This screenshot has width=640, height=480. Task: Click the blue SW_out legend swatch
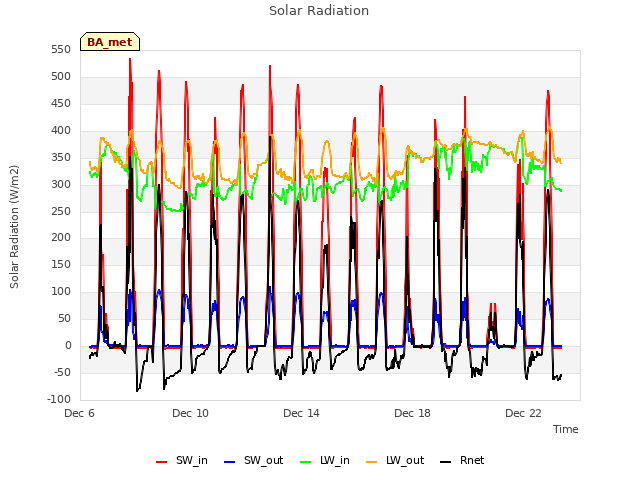pos(230,462)
